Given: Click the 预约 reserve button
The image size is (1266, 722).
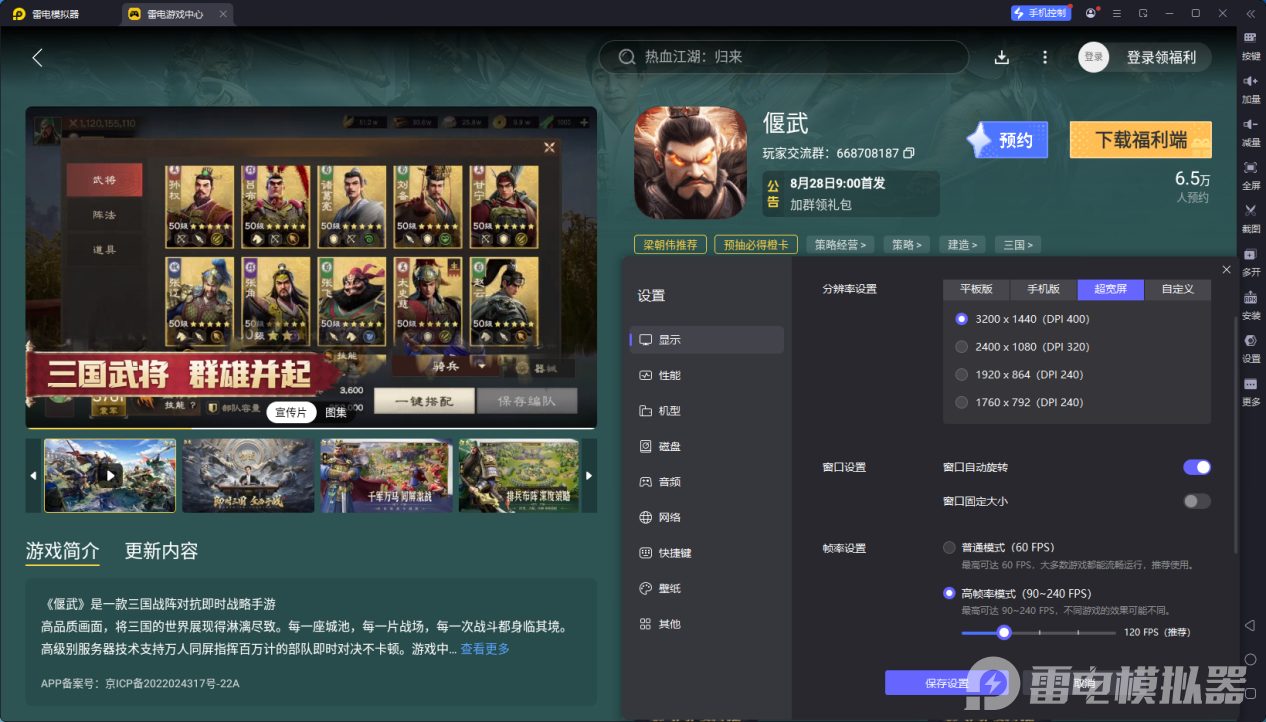Looking at the screenshot, I should tap(1007, 140).
